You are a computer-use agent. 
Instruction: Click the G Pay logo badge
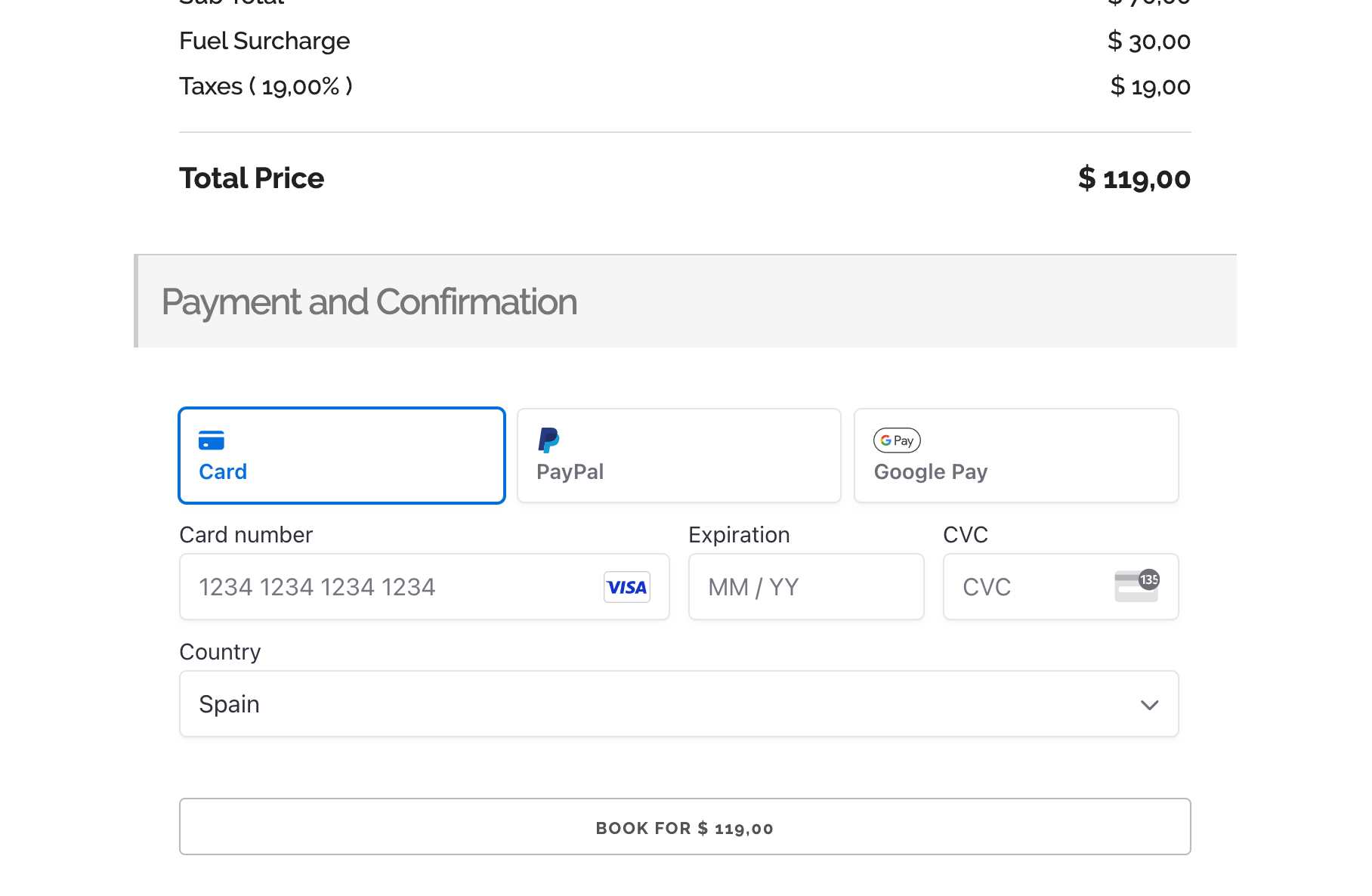point(897,440)
